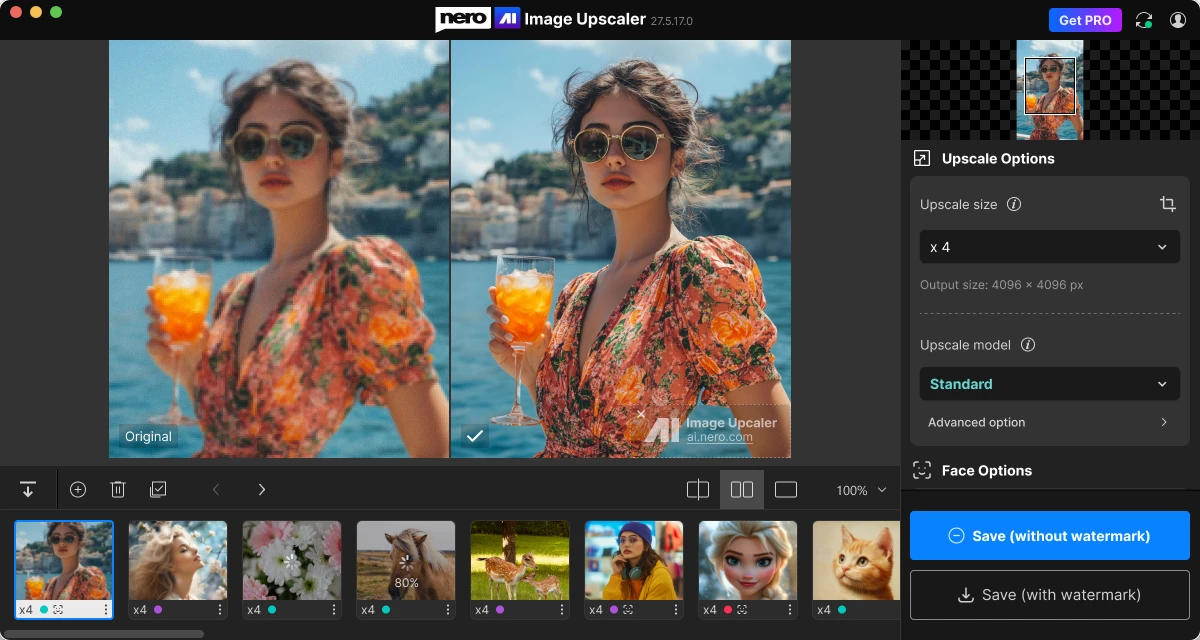
Task: Open the user account profile icon
Action: (1178, 20)
